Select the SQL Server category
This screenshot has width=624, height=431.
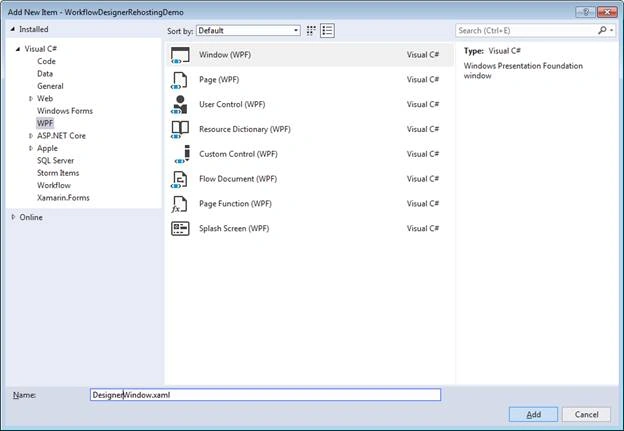tap(55, 160)
